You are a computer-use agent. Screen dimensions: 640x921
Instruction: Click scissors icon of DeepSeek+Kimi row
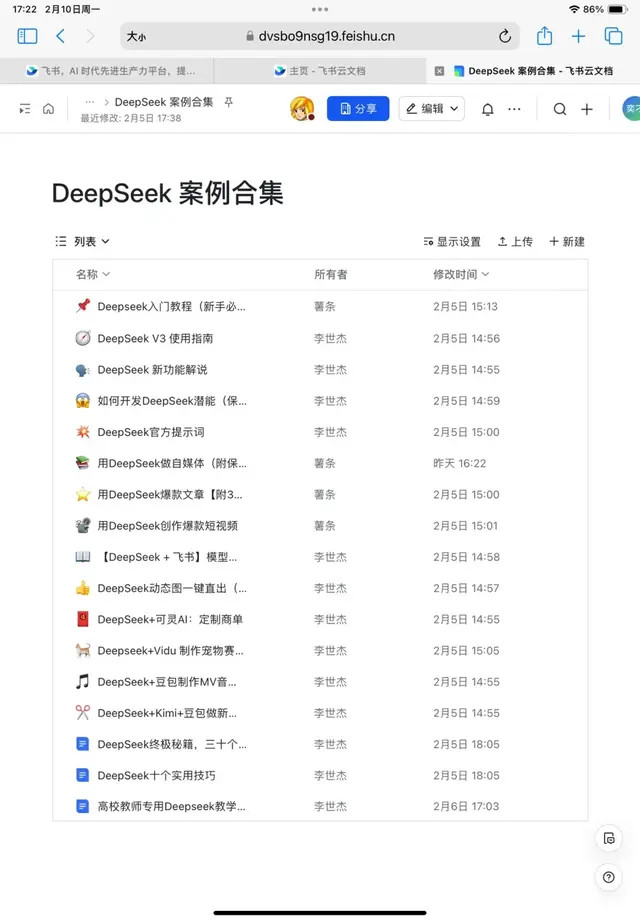click(x=83, y=713)
